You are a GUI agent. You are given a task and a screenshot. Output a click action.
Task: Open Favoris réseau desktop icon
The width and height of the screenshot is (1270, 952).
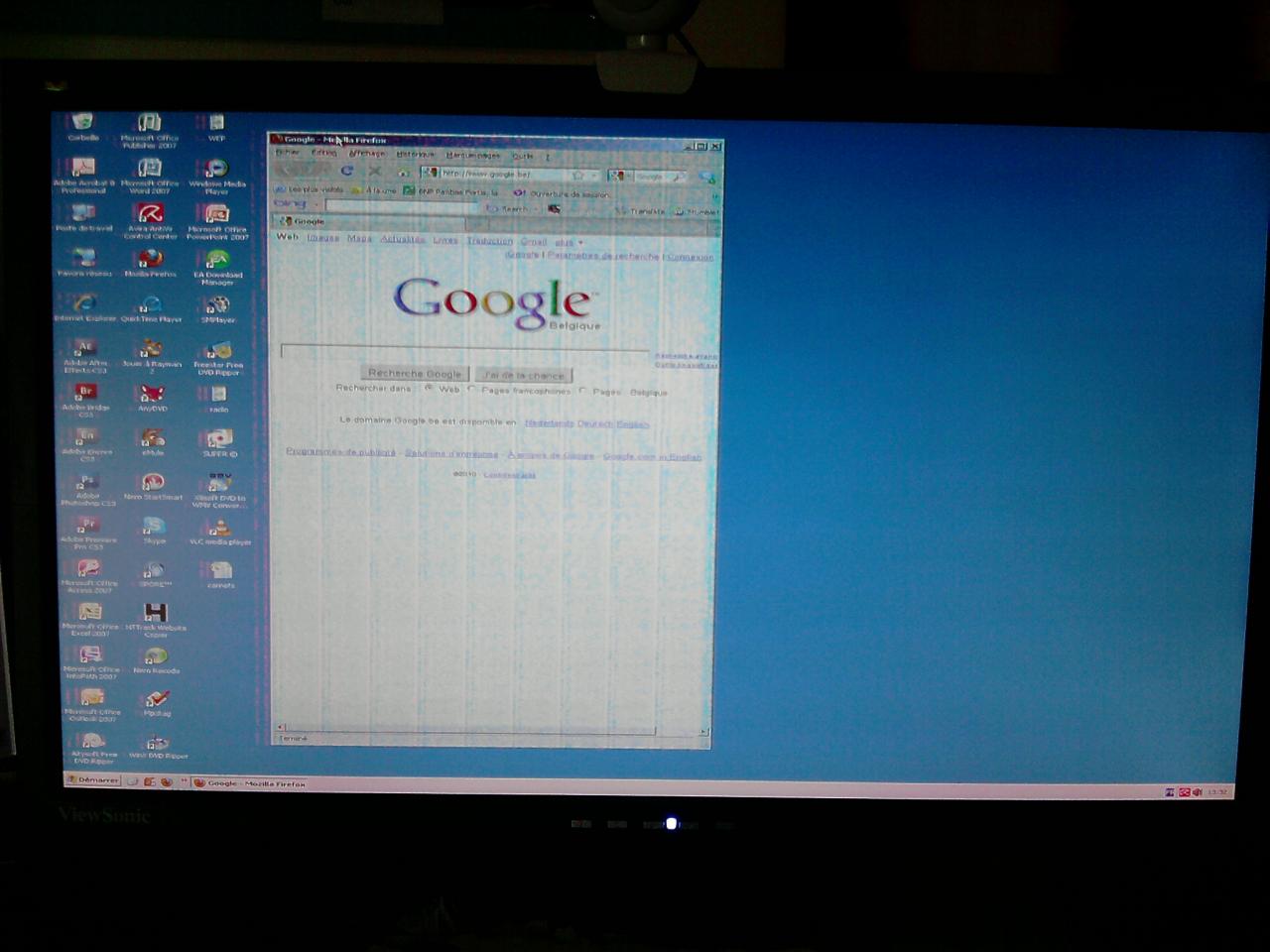[x=84, y=262]
